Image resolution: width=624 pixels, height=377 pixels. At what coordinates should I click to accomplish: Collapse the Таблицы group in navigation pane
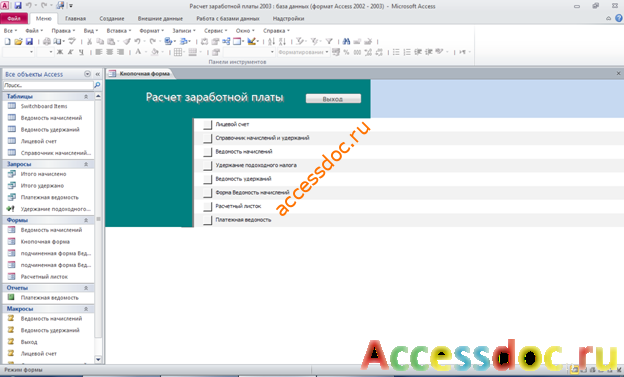click(86, 96)
